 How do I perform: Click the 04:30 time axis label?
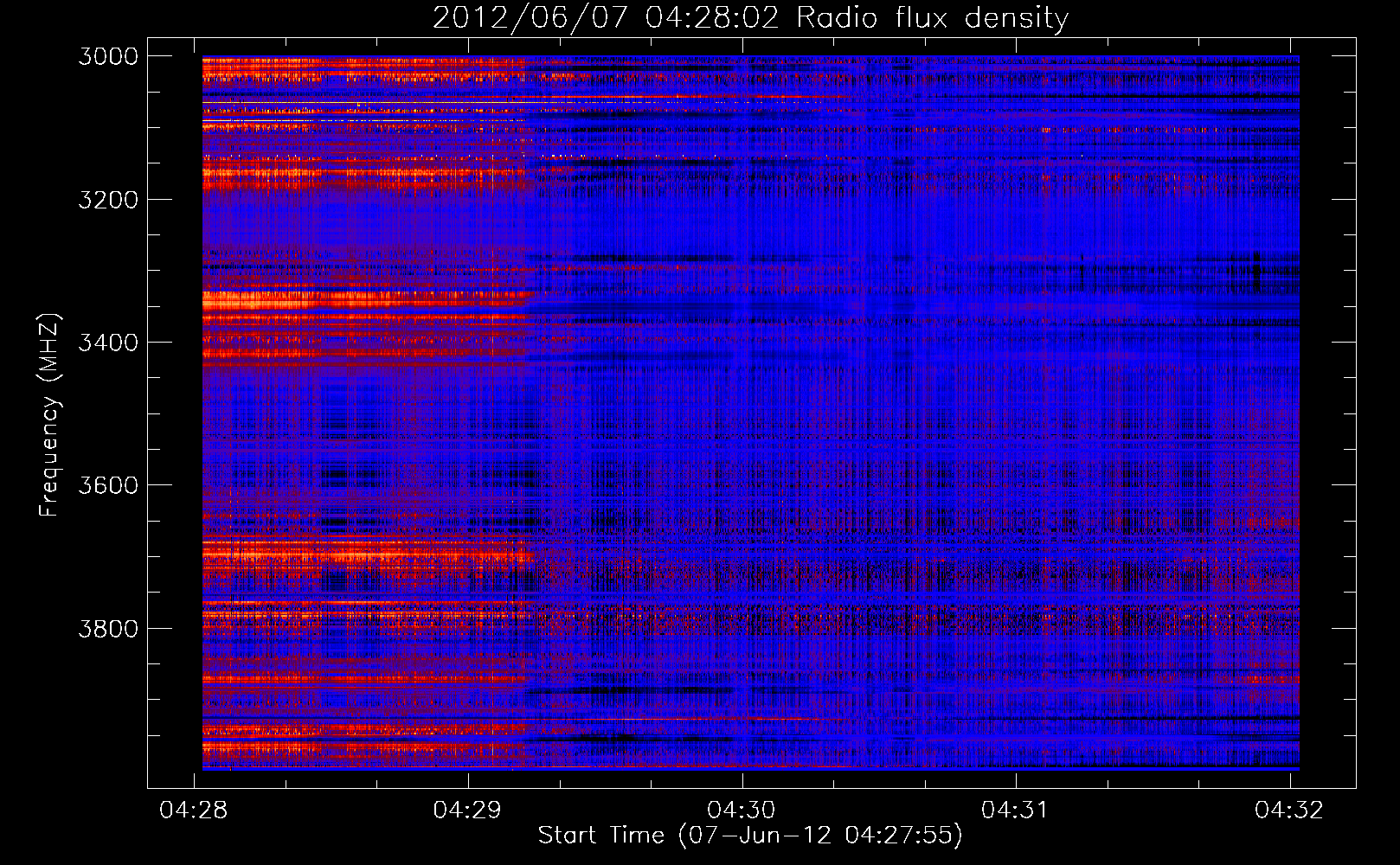tap(742, 810)
